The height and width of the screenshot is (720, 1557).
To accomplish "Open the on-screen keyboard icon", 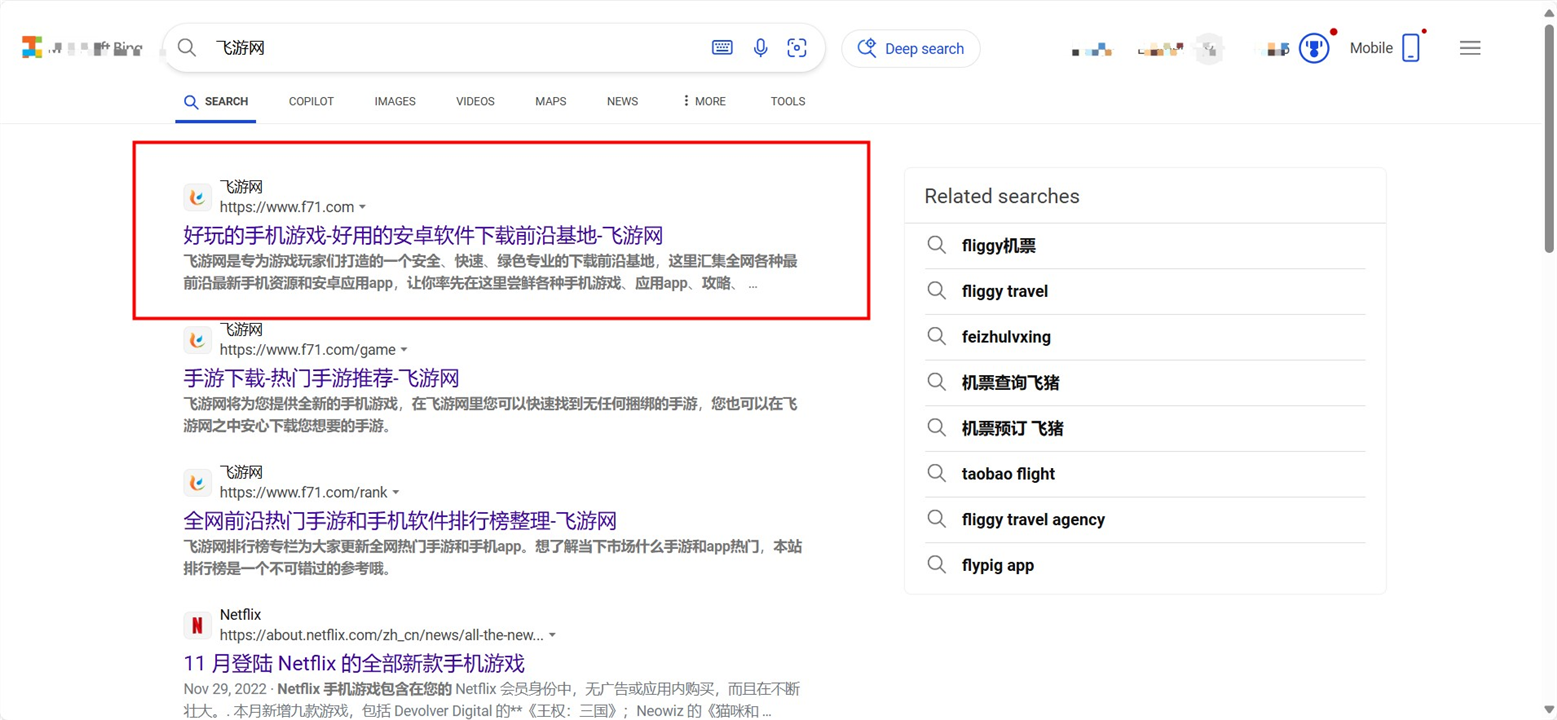I will tap(722, 47).
